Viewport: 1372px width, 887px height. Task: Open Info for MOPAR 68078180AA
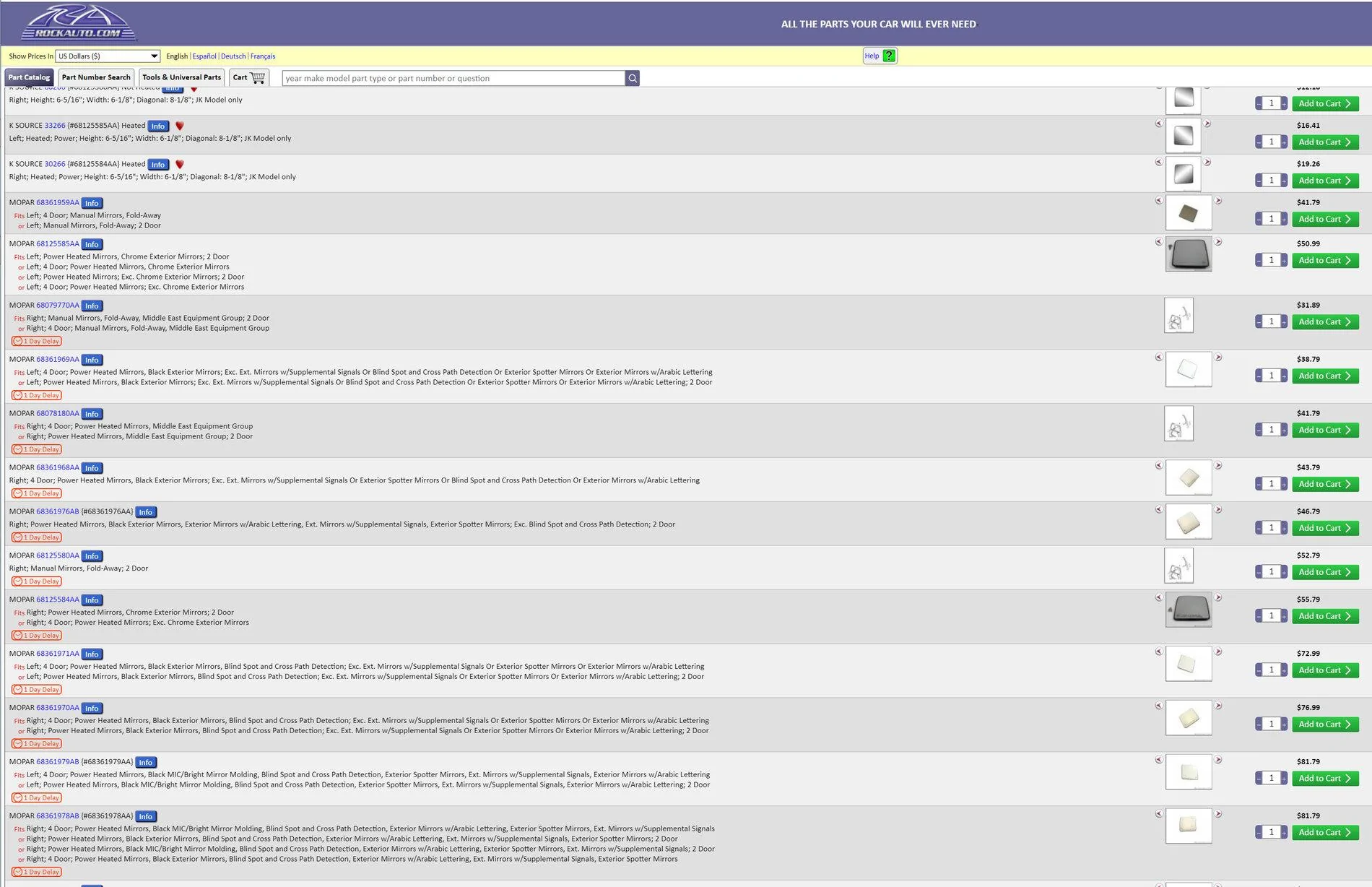92,414
